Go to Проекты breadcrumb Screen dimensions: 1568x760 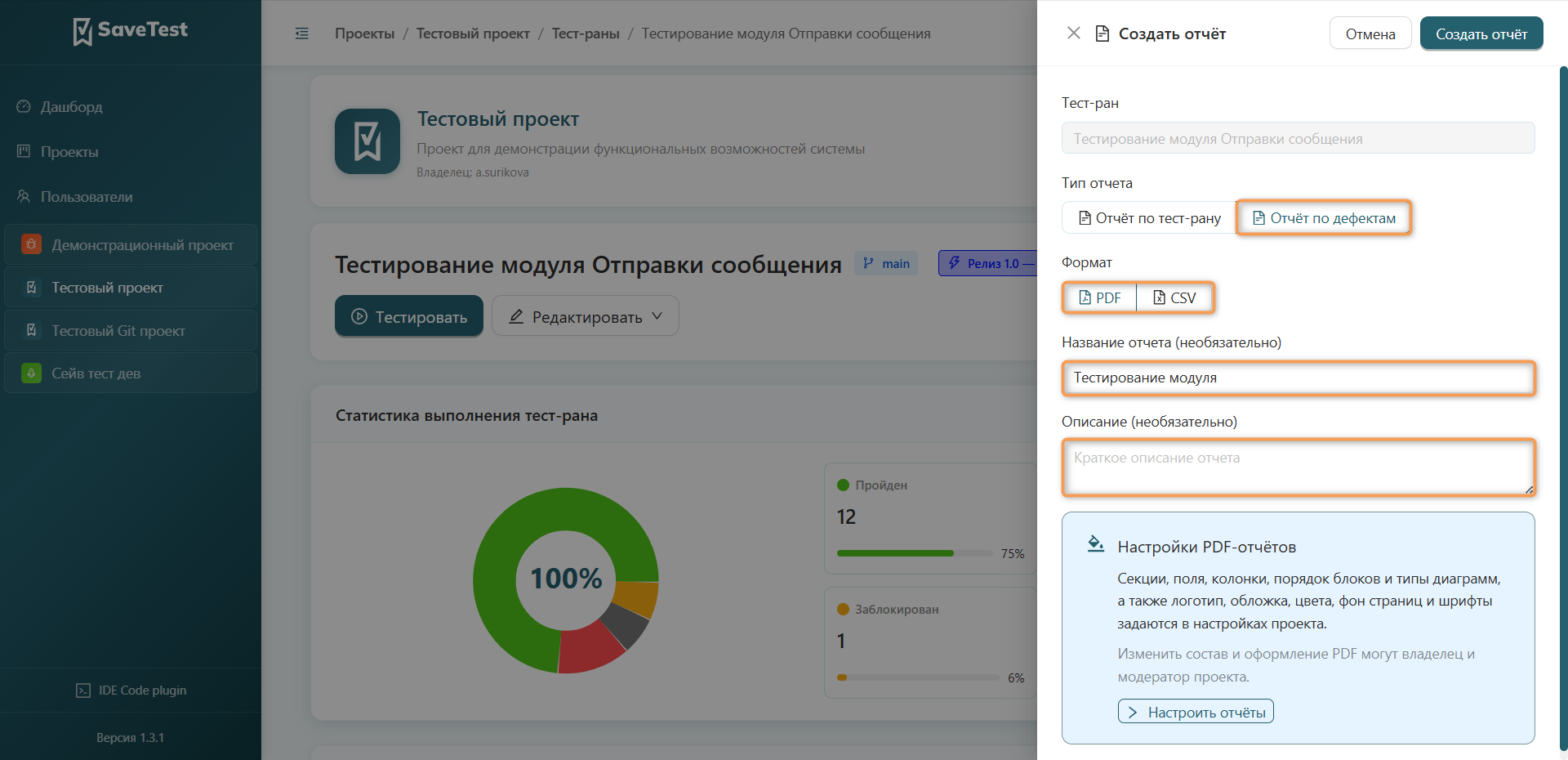364,34
